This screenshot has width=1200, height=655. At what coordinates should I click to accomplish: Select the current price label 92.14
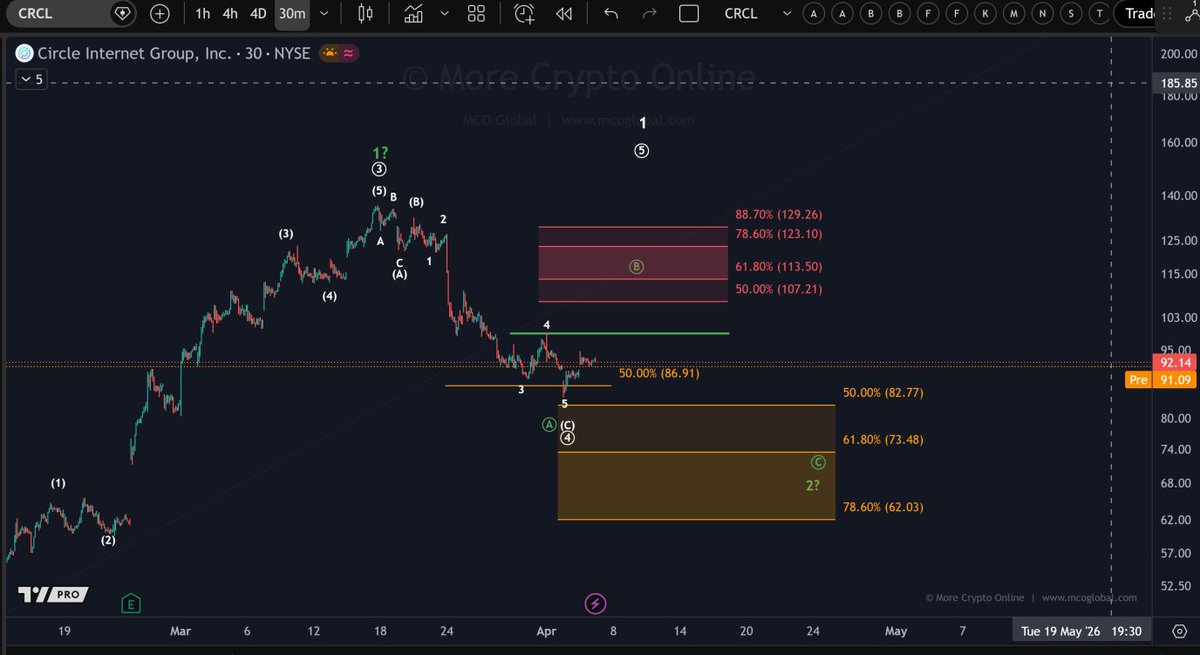[x=1173, y=362]
